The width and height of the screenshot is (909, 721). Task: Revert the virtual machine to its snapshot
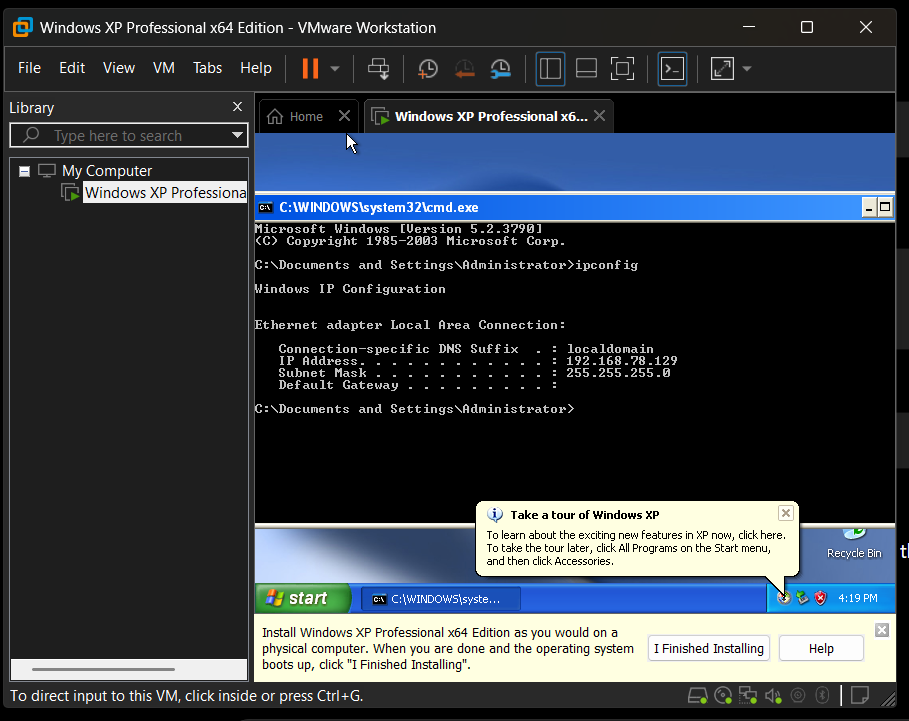[464, 68]
